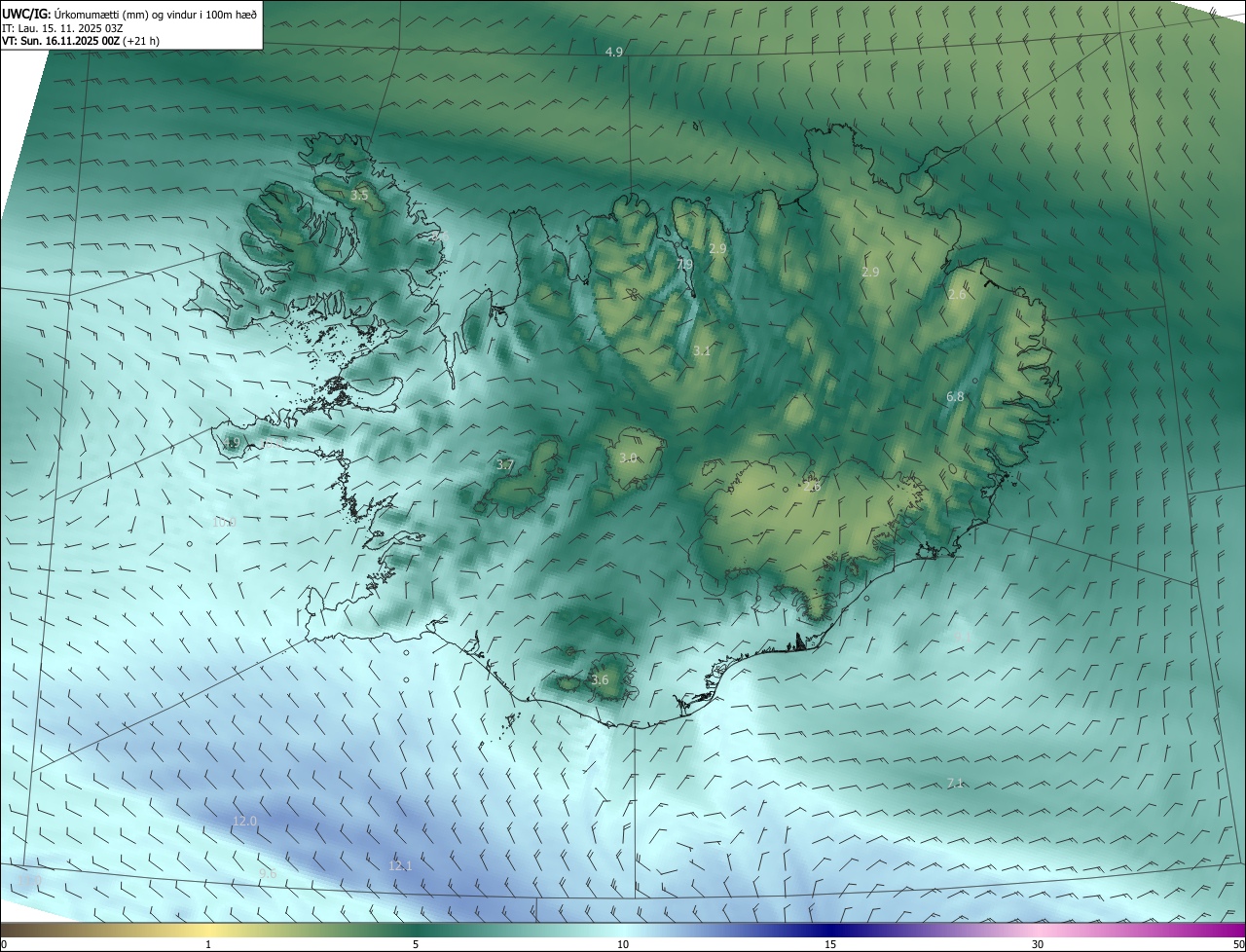The height and width of the screenshot is (952, 1246).
Task: Click the 7.9 value label on the map
Action: coord(684,264)
